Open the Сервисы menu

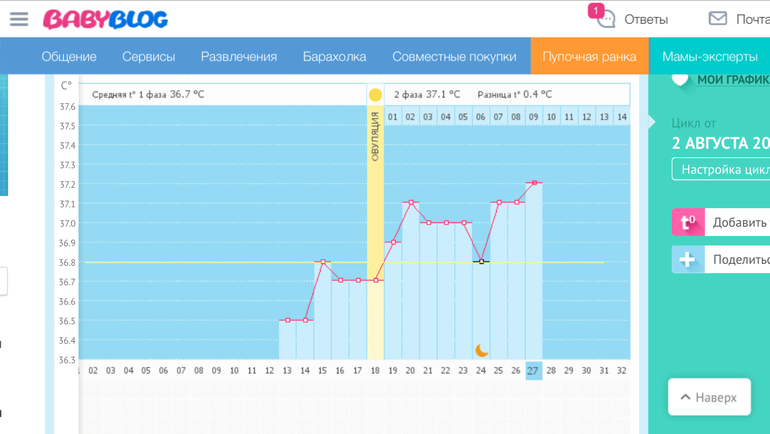point(148,56)
